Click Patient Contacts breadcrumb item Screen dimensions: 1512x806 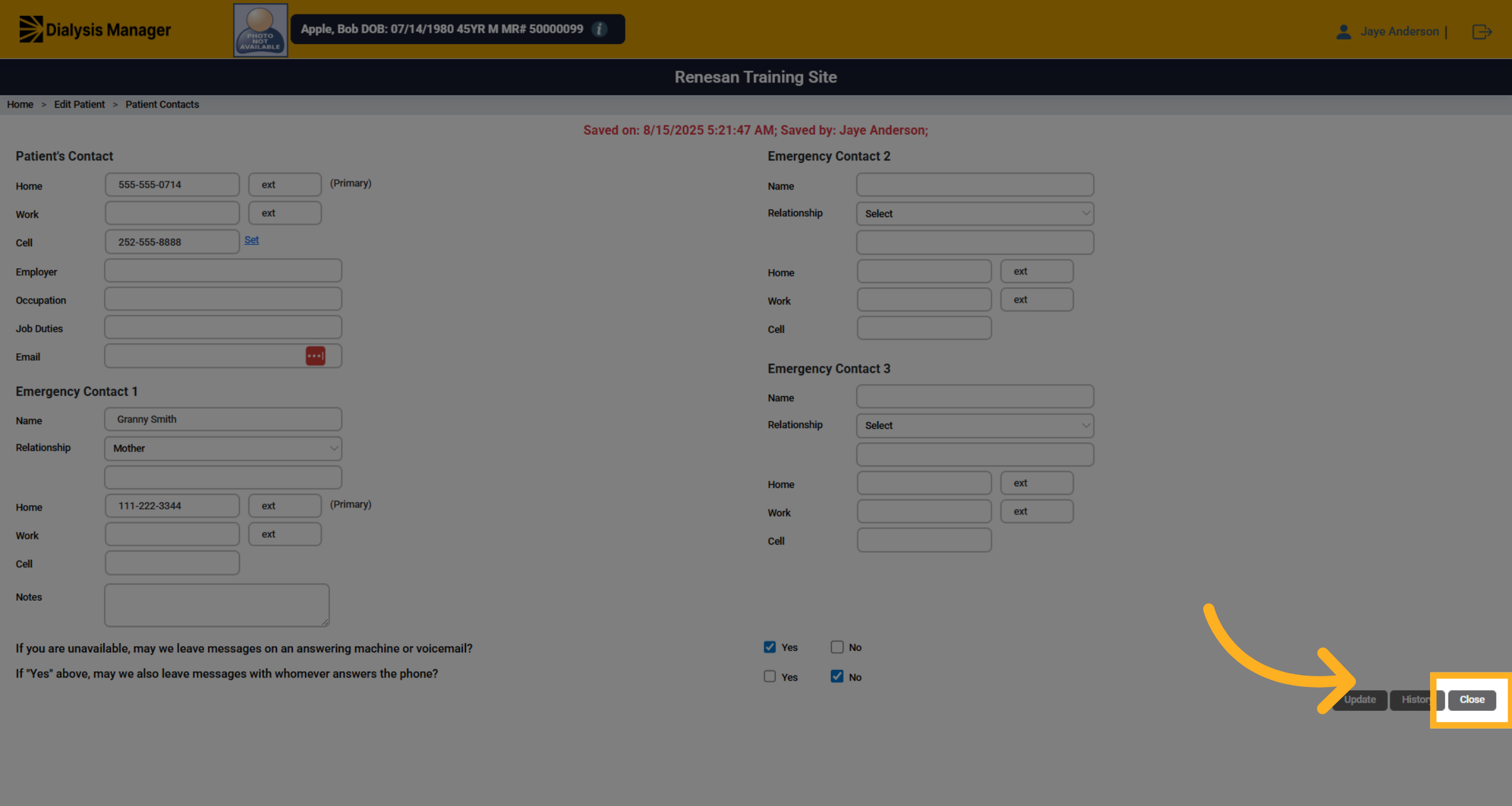pos(162,105)
